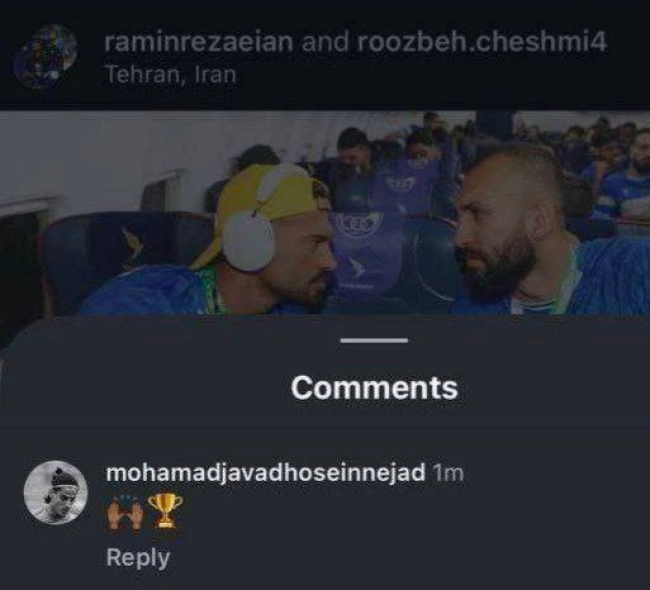Open roozbeh.cheshmi4's profile from the header

[482, 42]
